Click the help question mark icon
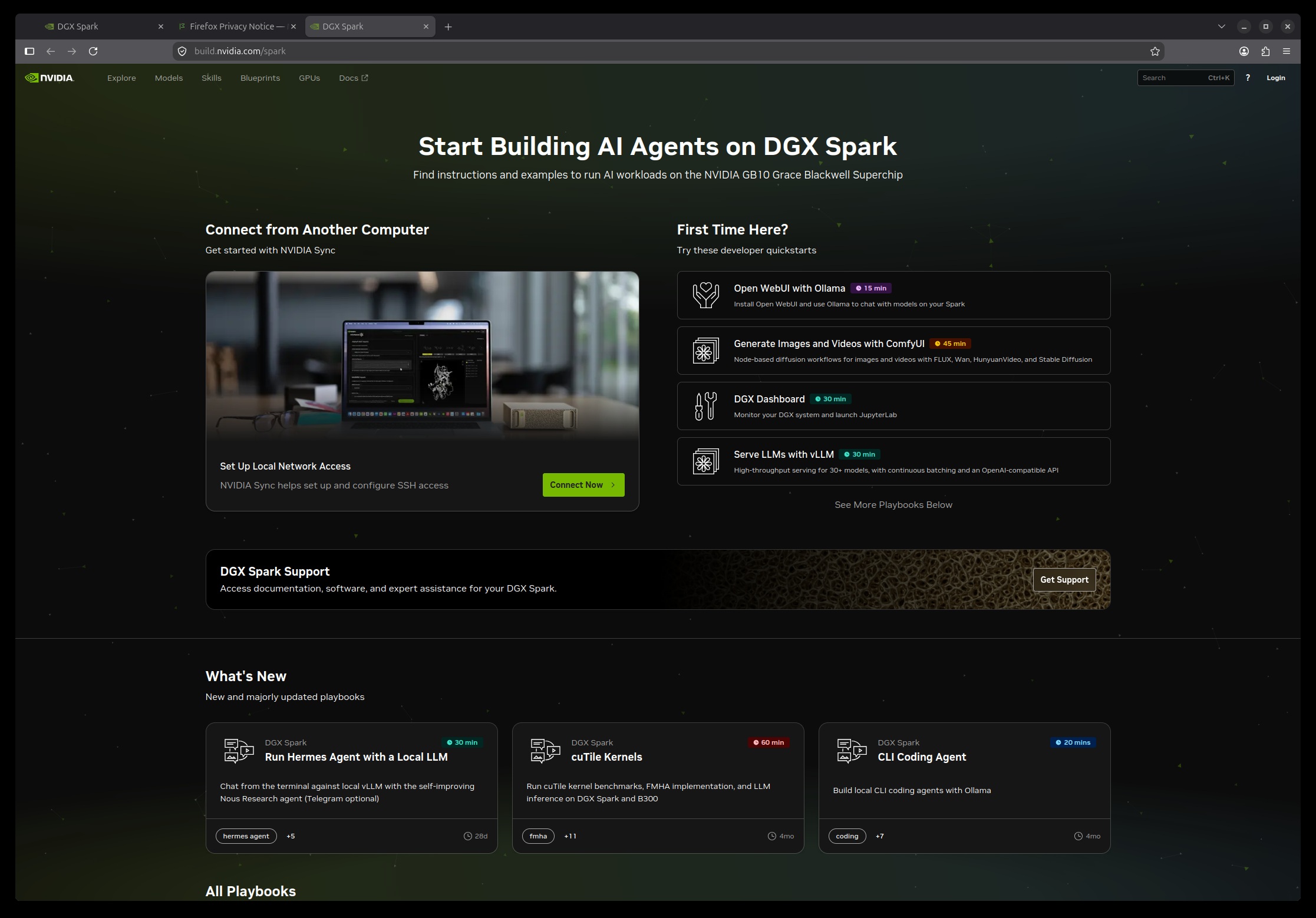This screenshot has width=1316, height=918. tap(1248, 78)
